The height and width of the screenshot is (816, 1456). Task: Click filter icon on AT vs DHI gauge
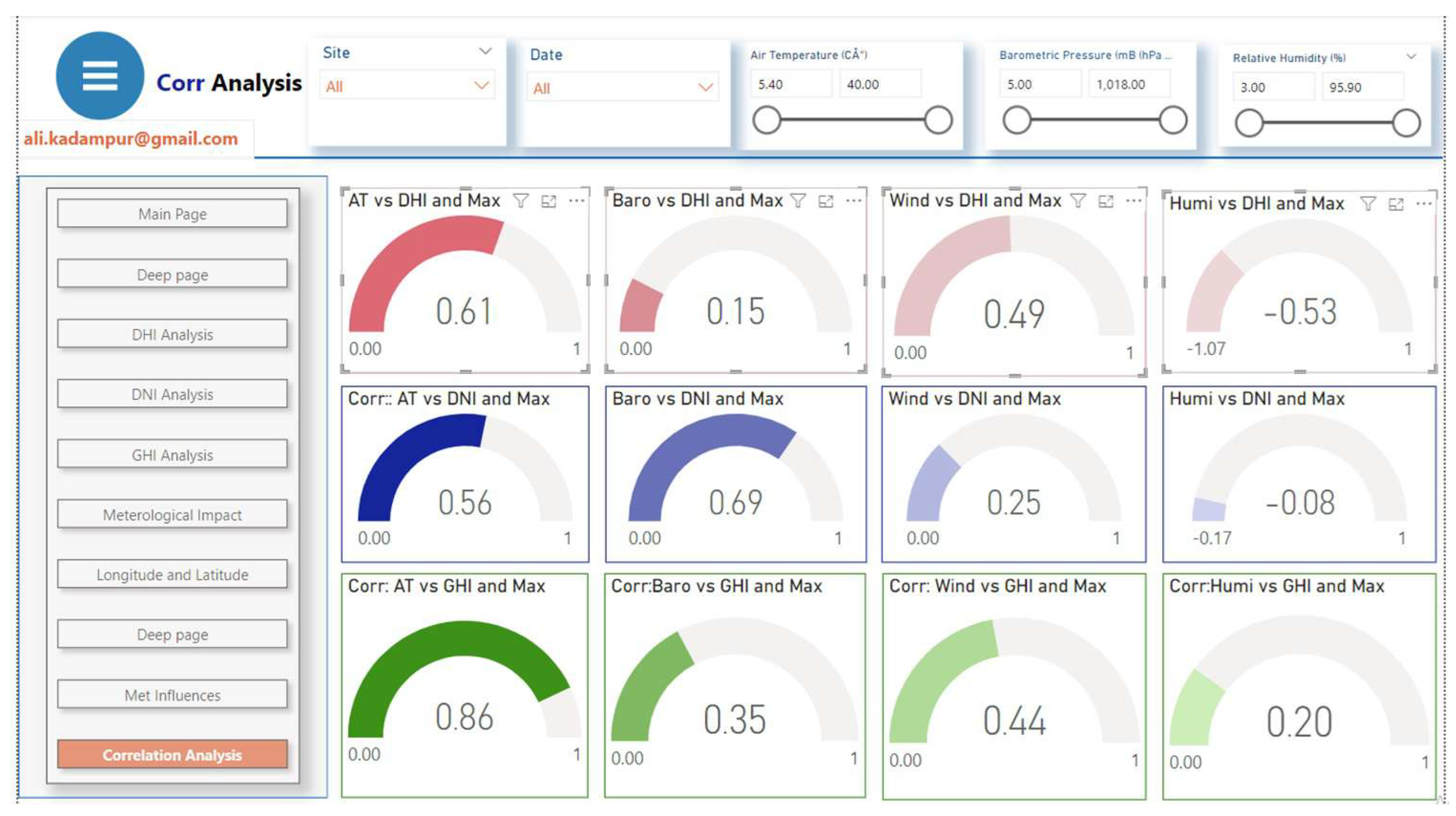tap(521, 201)
